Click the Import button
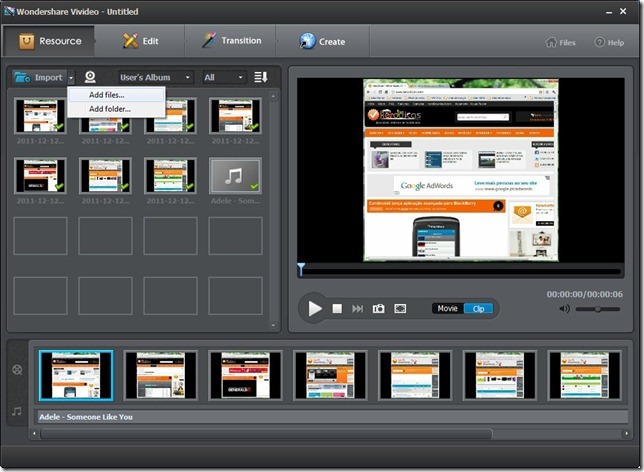 coord(39,77)
